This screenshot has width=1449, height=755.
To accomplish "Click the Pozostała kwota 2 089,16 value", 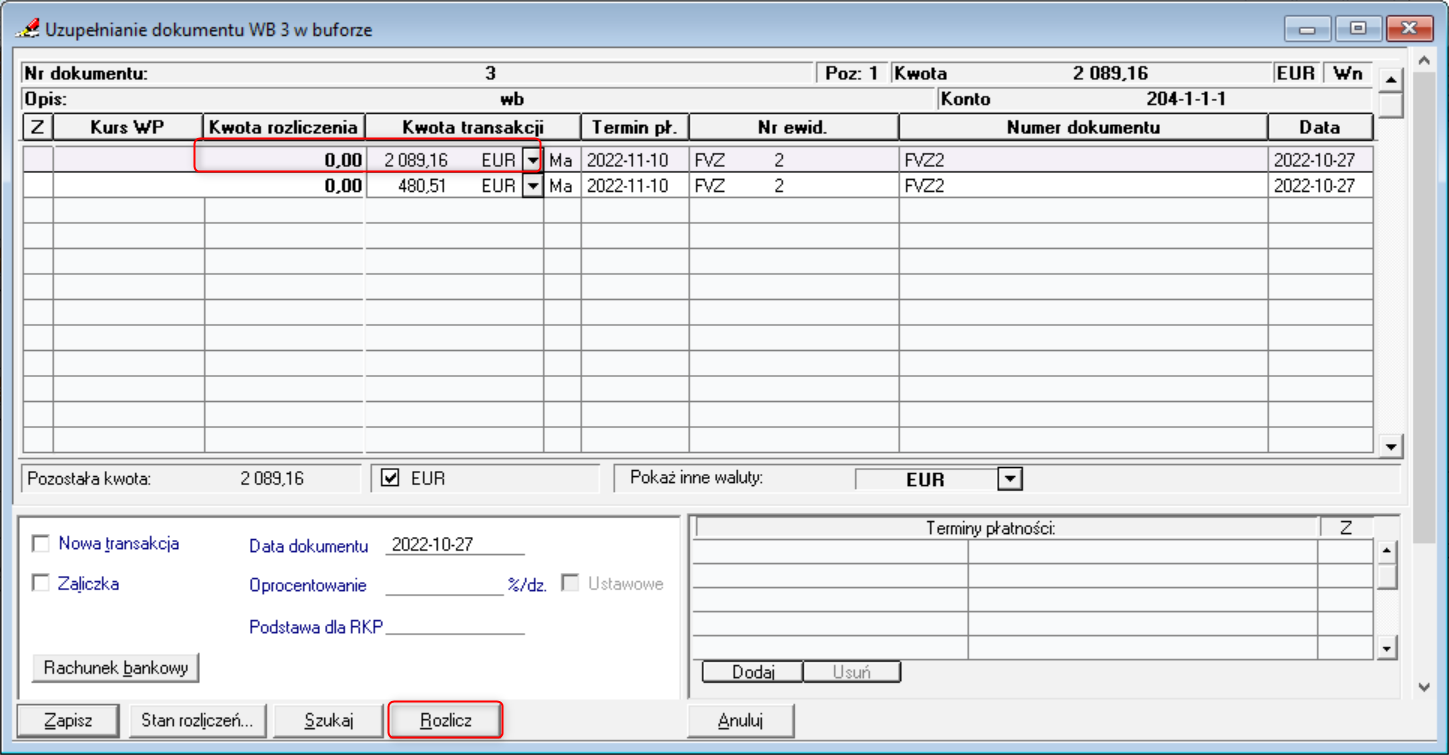I will click(272, 479).
